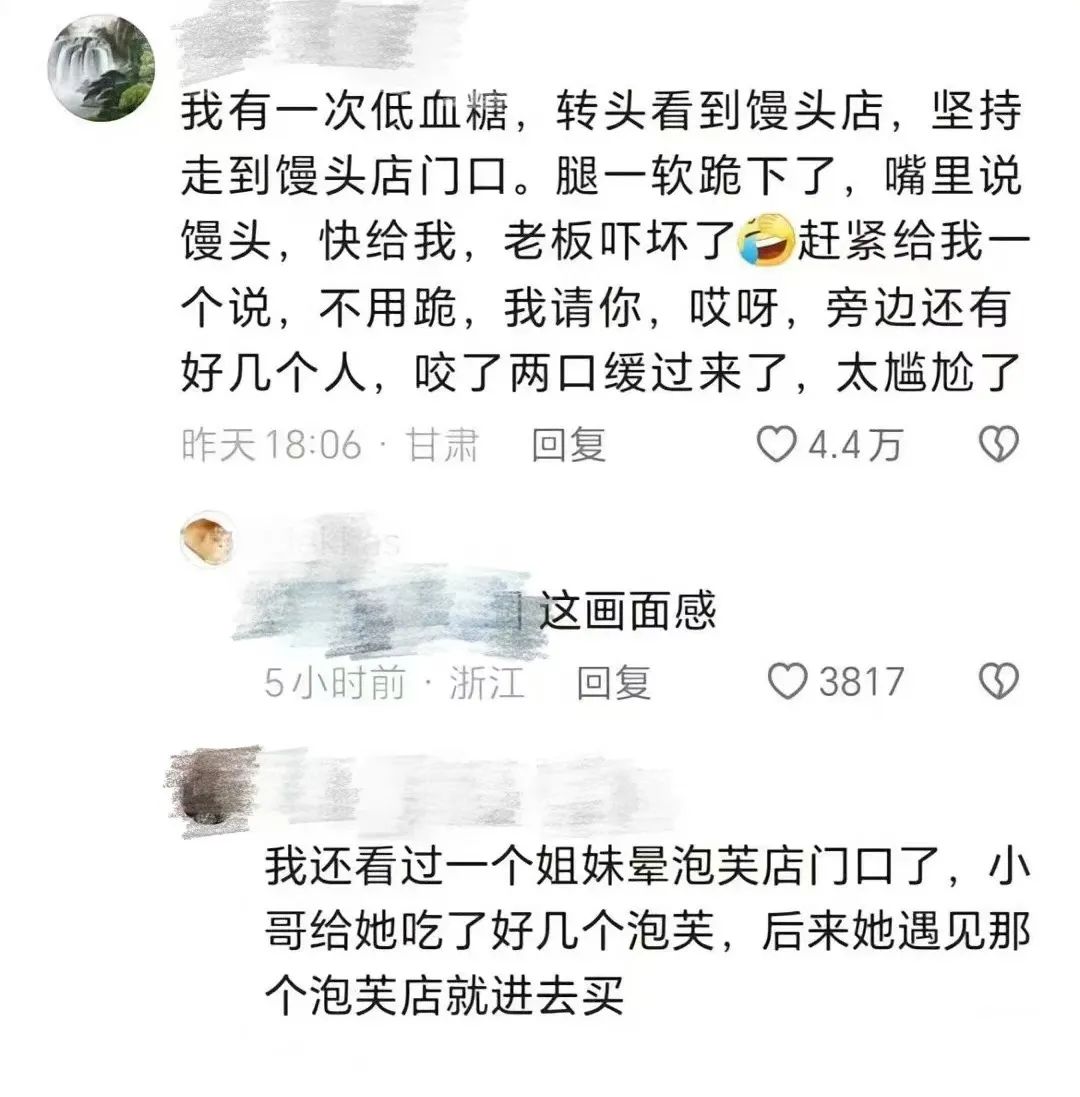1080x1097 pixels.
Task: Reply to the 5小时前 comment via 回复
Action: coord(613,682)
